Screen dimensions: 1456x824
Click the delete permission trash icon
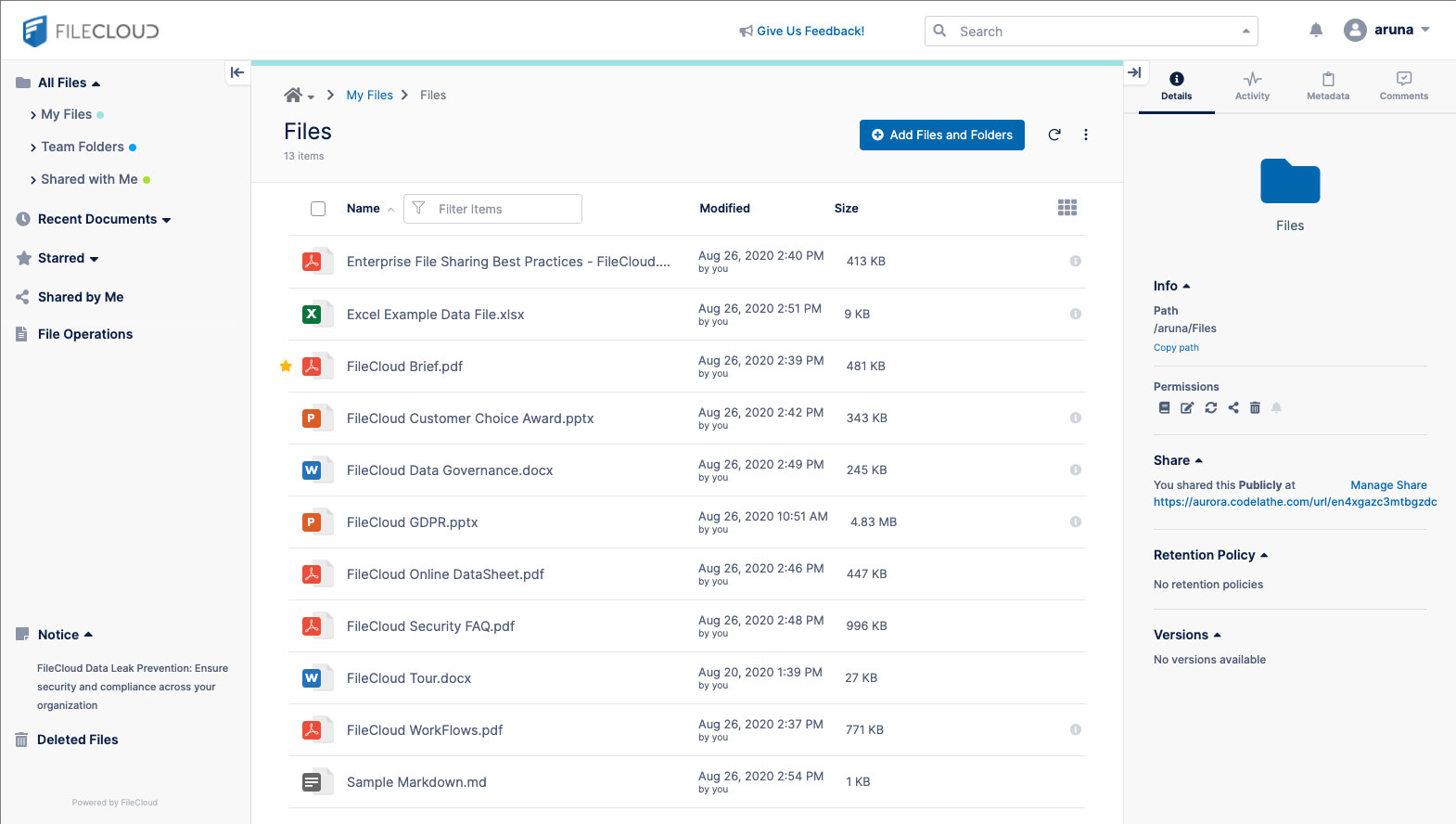pos(1255,407)
